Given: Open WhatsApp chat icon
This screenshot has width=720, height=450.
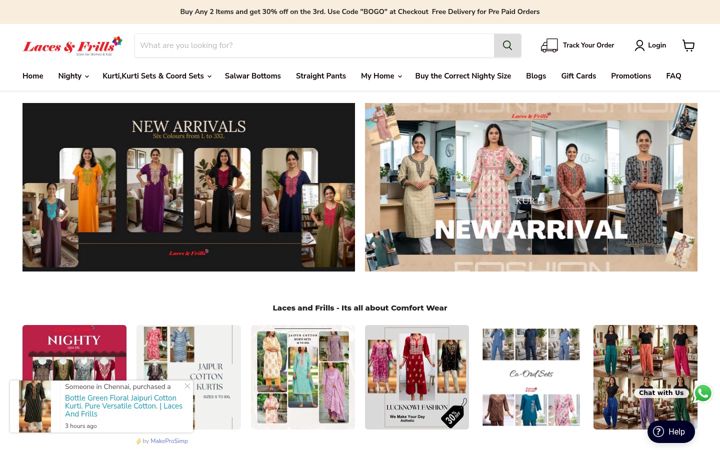Looking at the screenshot, I should click(x=703, y=393).
